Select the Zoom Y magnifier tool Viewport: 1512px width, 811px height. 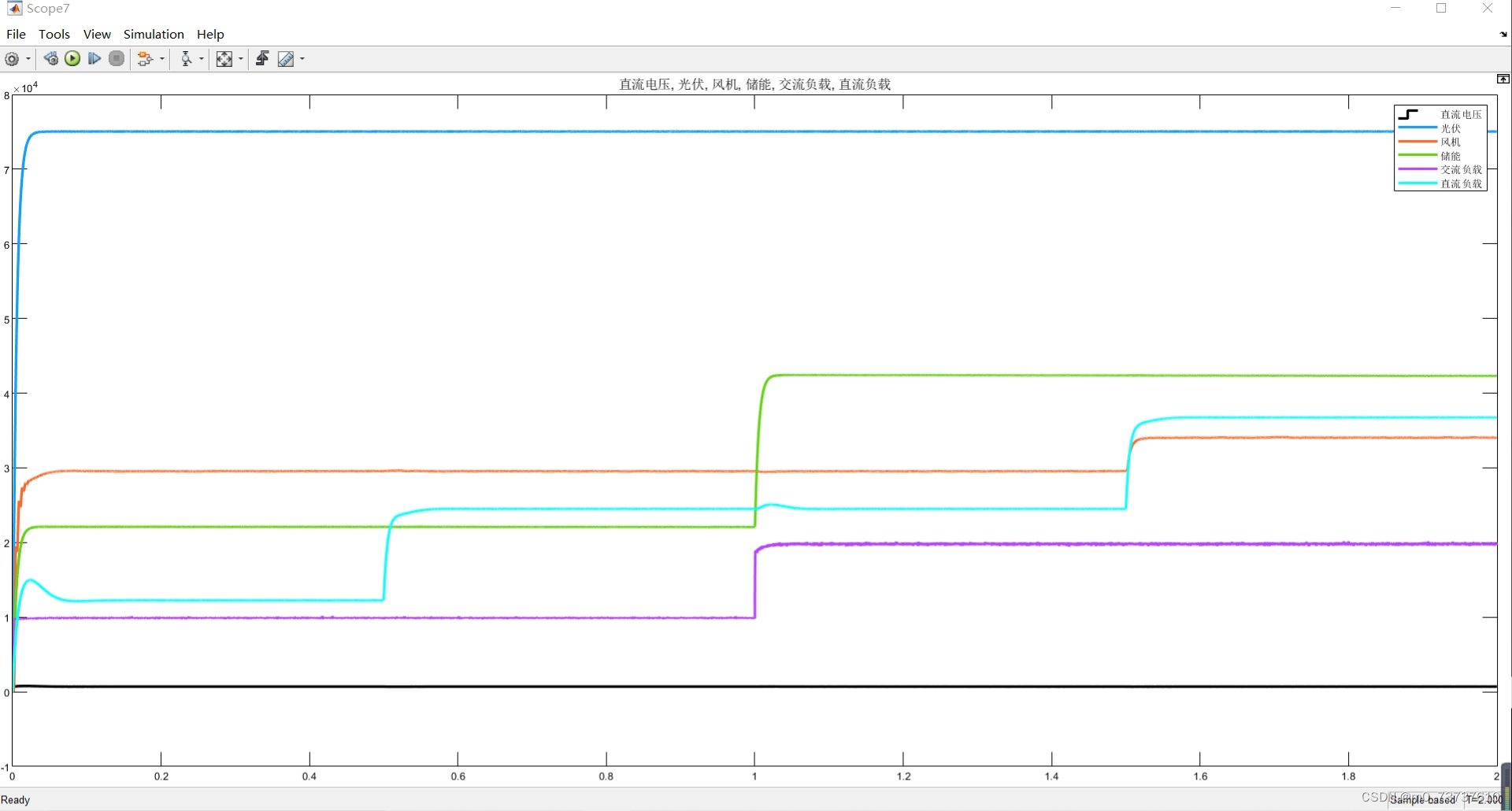(x=186, y=59)
